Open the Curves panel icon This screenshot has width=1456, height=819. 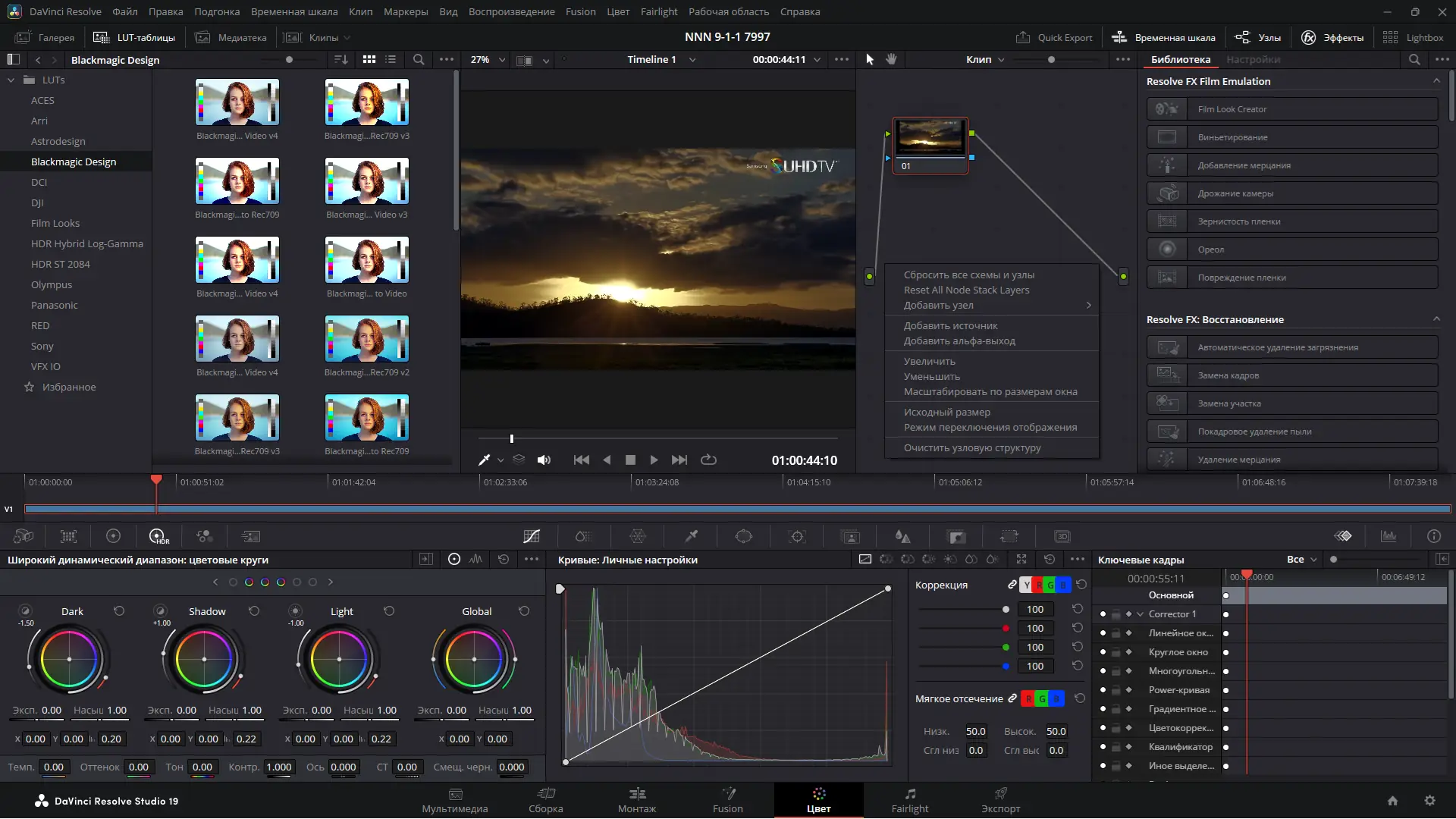click(531, 536)
